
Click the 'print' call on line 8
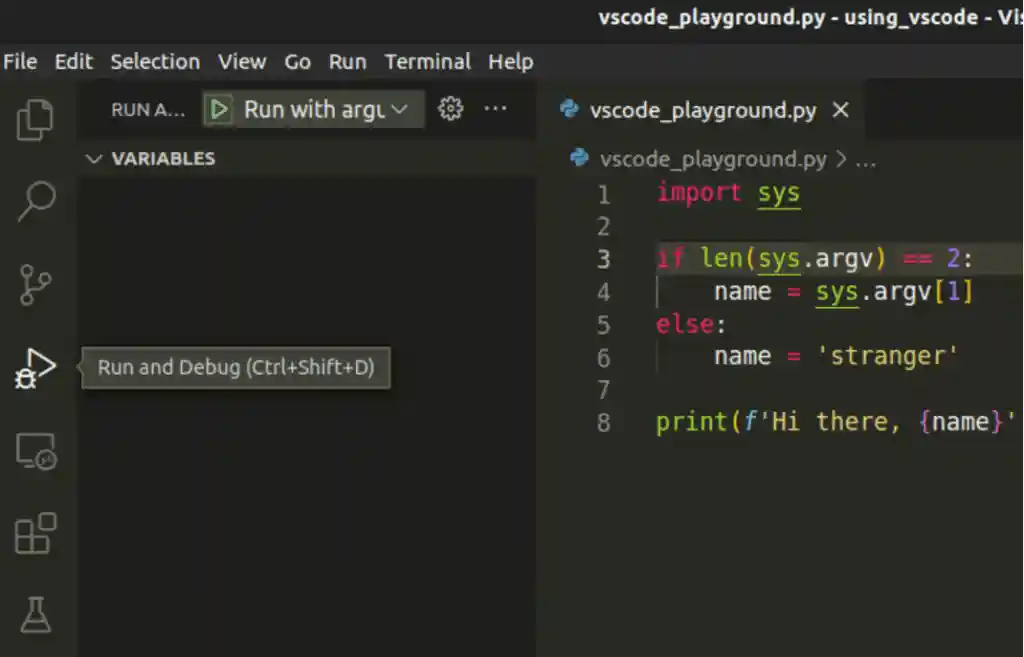tap(691, 423)
